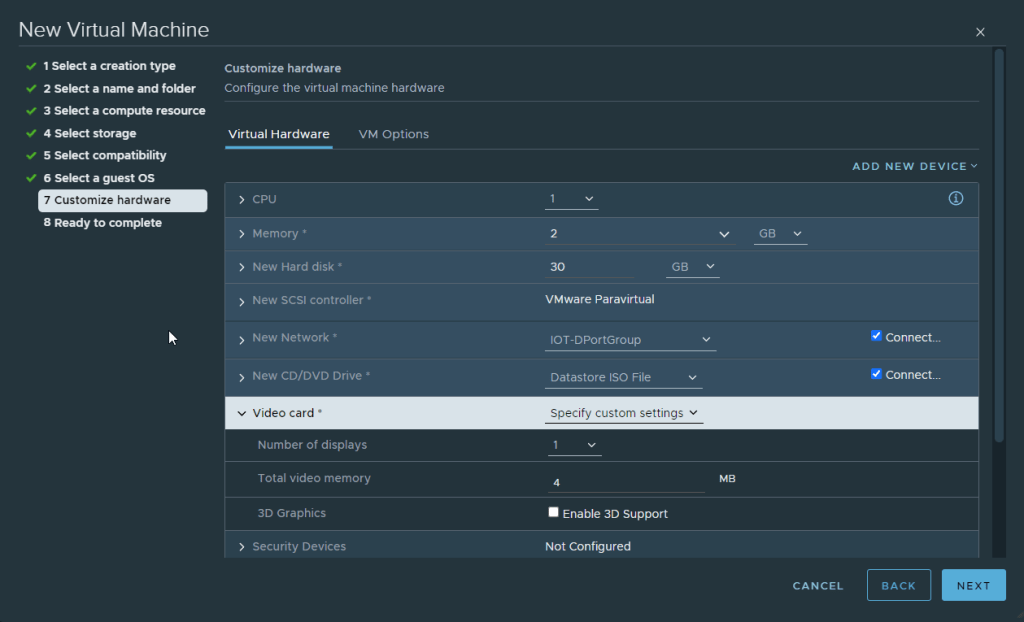Collapse the Video card section
The height and width of the screenshot is (622, 1024).
point(241,413)
